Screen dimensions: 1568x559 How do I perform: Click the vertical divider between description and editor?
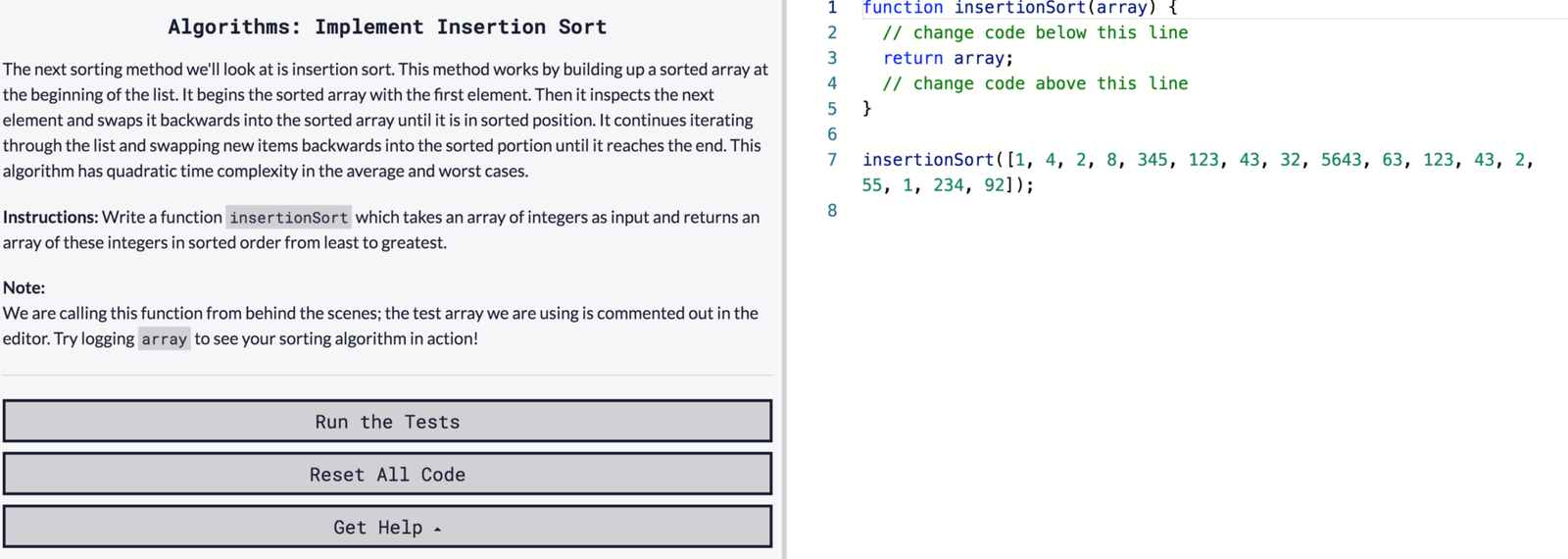click(x=784, y=279)
